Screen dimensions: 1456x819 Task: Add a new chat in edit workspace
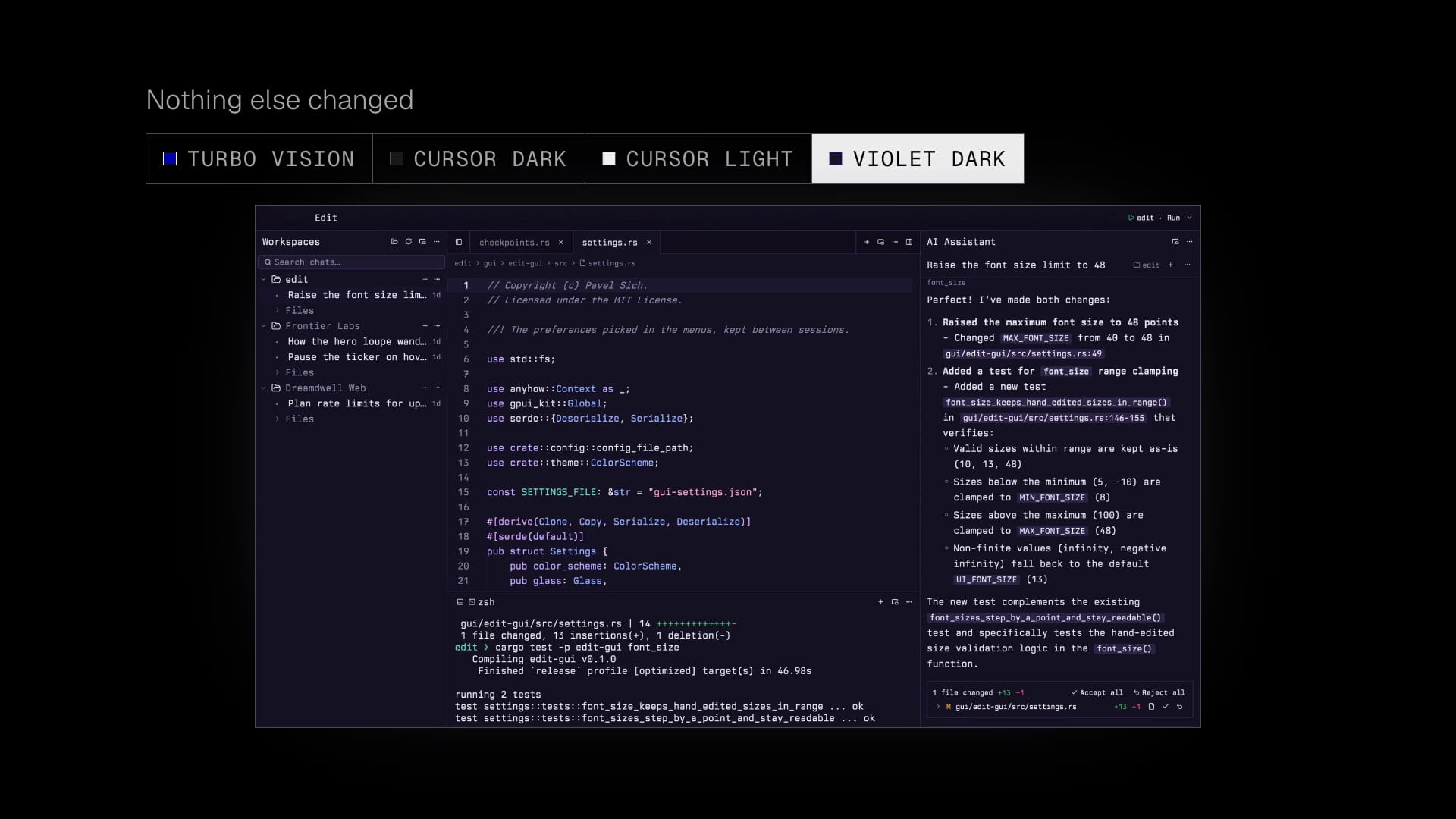(425, 280)
